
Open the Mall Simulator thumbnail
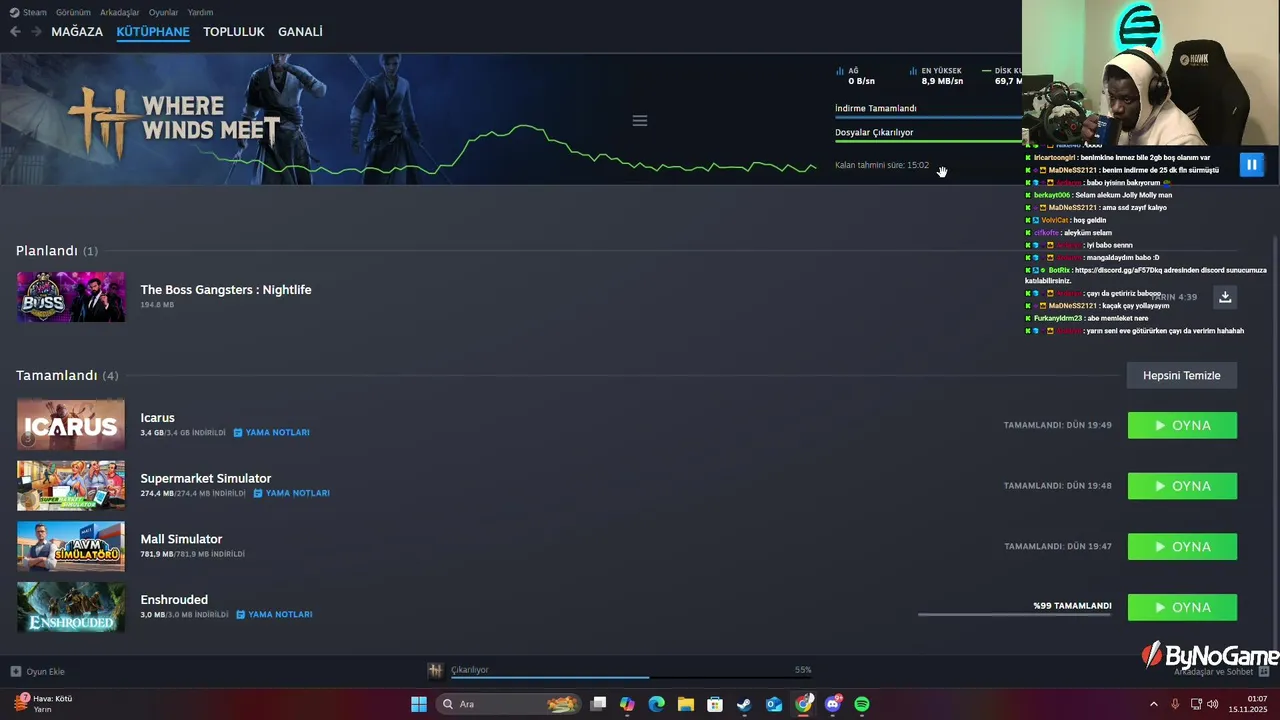(71, 547)
